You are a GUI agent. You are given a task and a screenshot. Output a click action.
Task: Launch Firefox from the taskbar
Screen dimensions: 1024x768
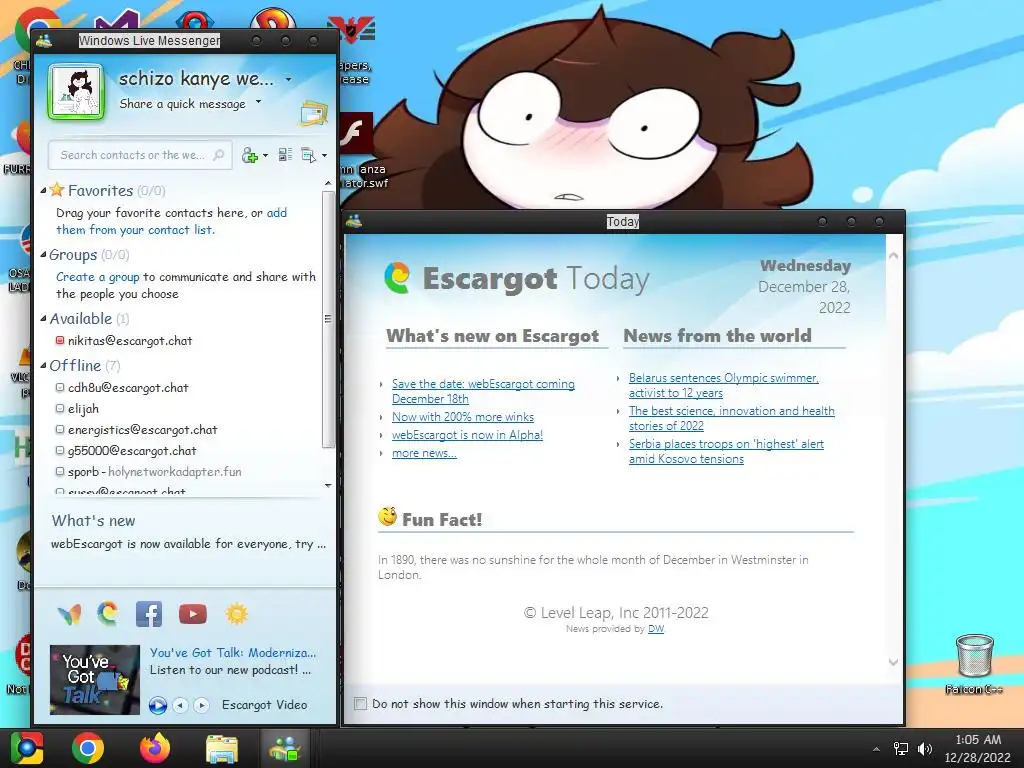155,748
